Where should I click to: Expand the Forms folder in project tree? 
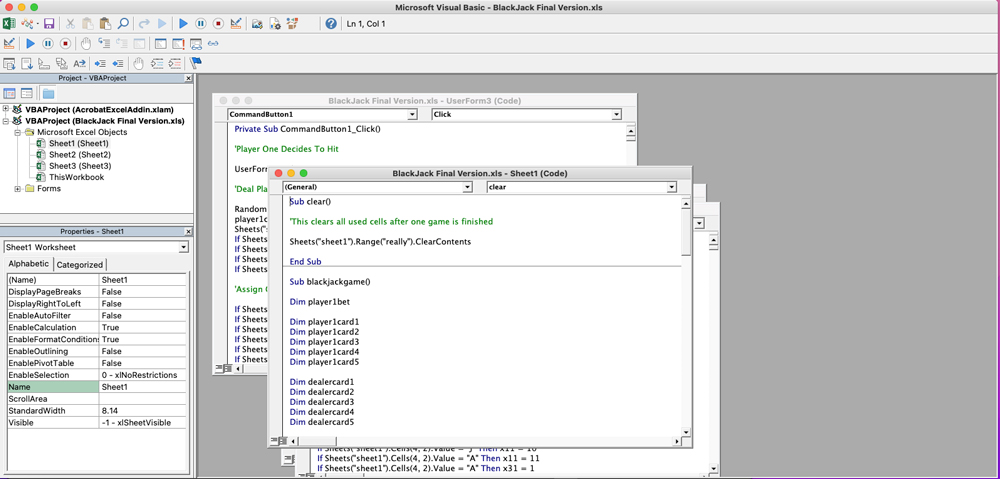18,189
